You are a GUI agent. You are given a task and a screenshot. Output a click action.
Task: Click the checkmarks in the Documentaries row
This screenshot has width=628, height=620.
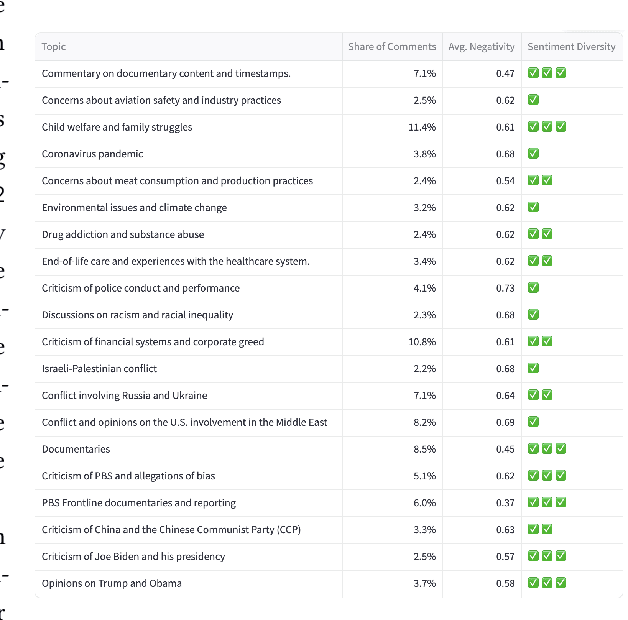[x=547, y=449]
